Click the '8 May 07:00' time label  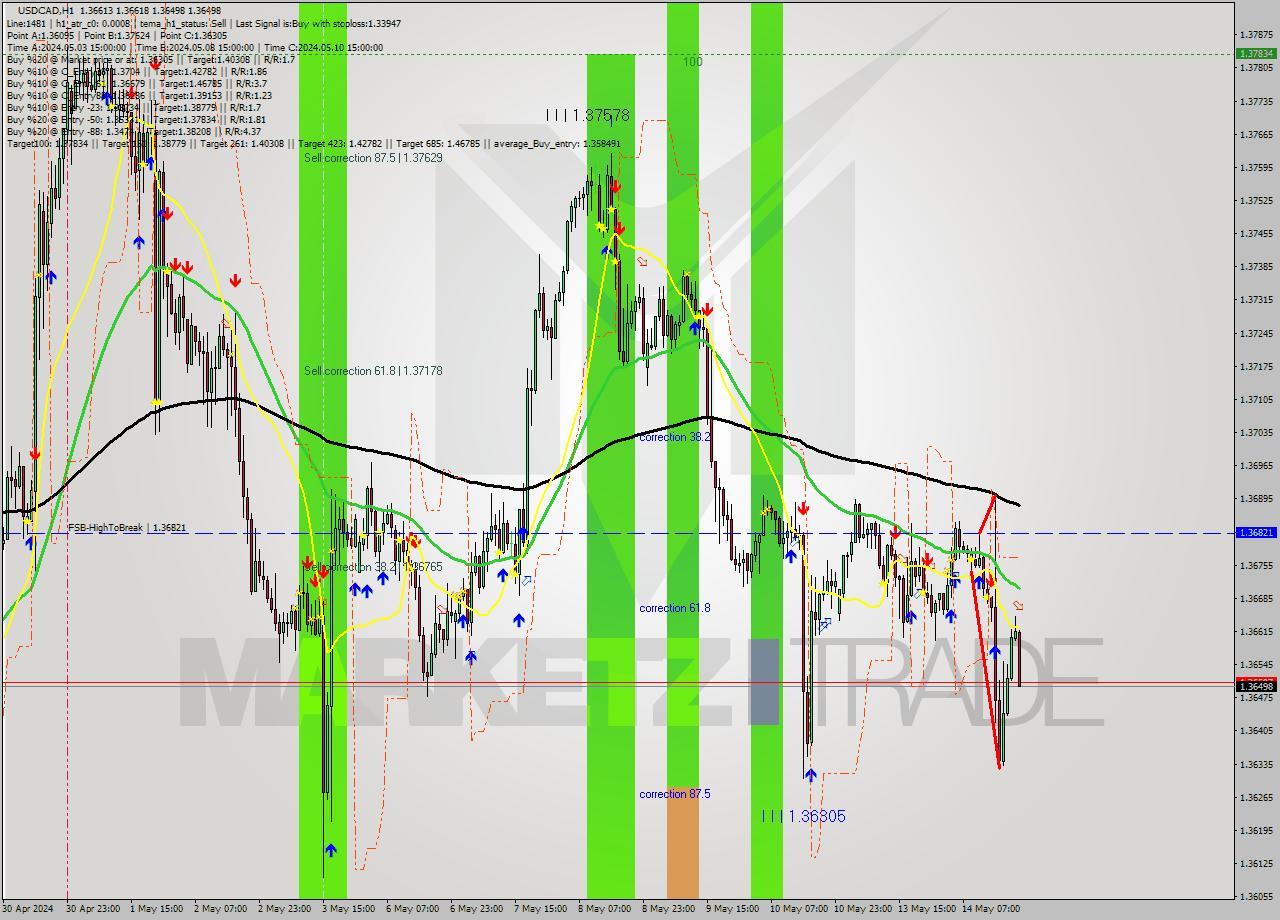coord(605,909)
